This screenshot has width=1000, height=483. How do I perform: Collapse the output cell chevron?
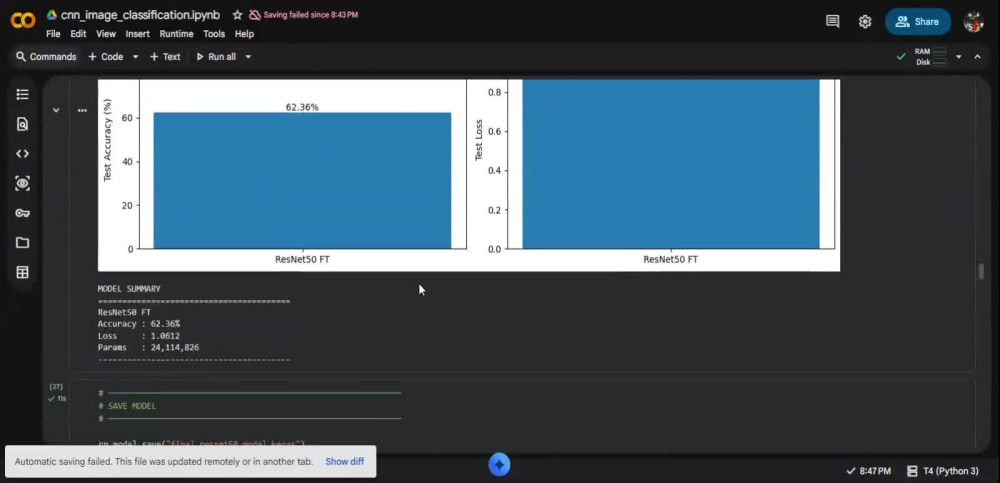point(56,110)
